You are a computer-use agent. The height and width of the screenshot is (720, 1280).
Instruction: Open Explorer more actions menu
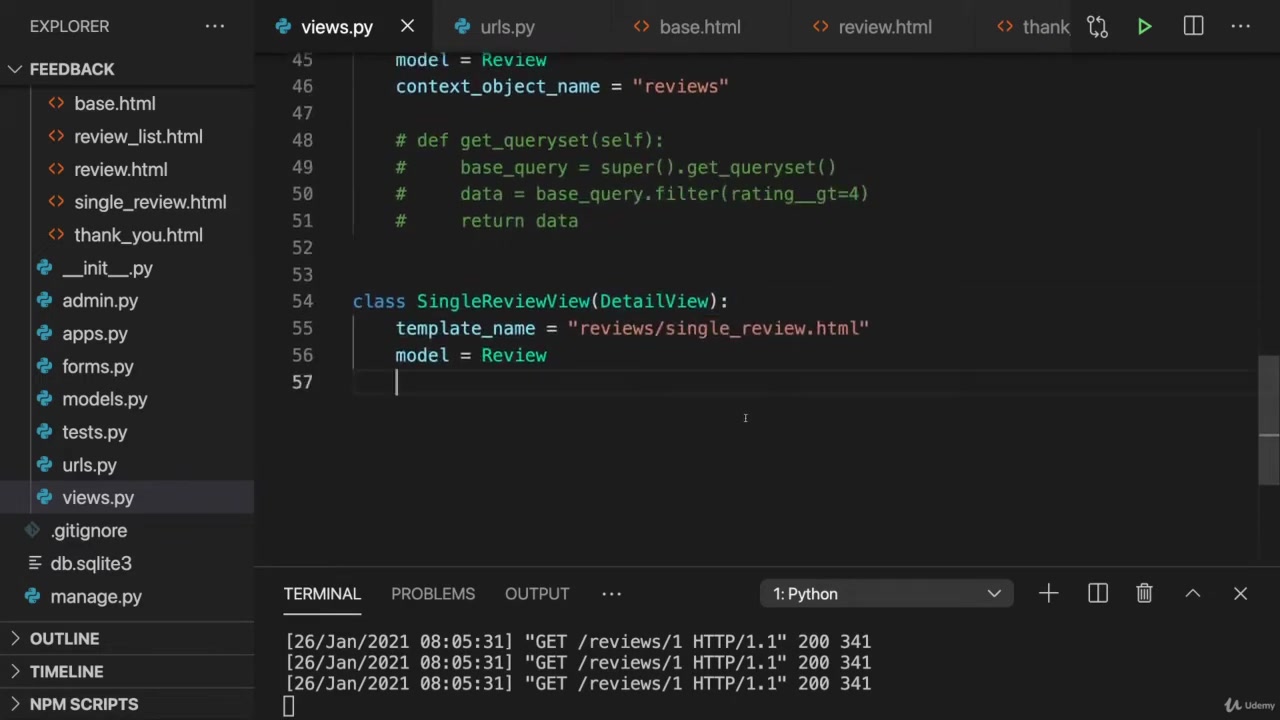[x=215, y=27]
